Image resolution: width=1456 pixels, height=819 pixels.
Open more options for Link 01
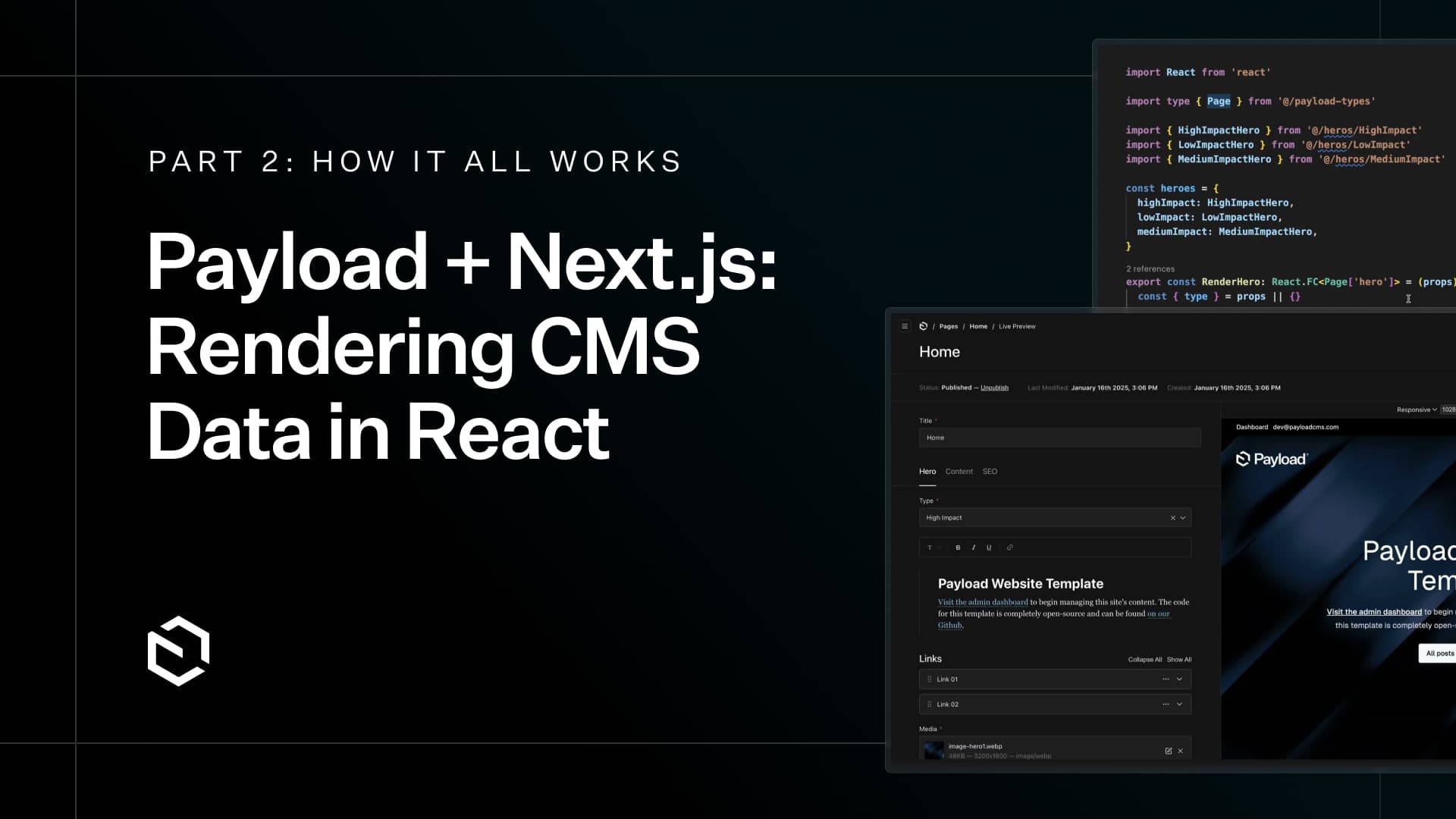tap(1166, 679)
